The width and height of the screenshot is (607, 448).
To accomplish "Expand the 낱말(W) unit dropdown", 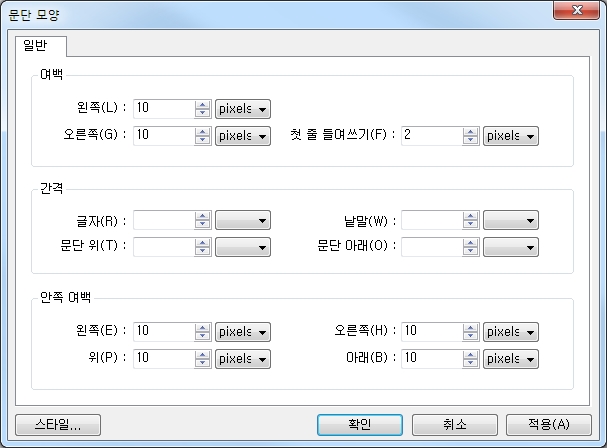I will click(x=511, y=220).
